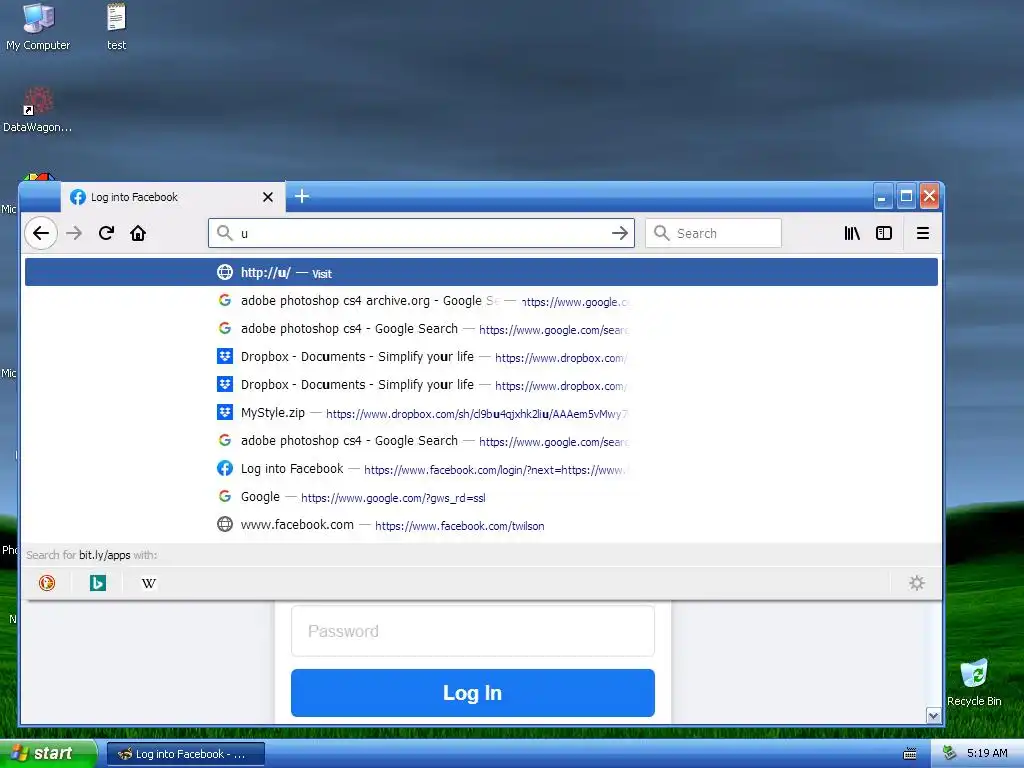Image resolution: width=1024 pixels, height=768 pixels.
Task: Select the MyStyle.zip Dropbox suggestion
Action: pos(481,413)
